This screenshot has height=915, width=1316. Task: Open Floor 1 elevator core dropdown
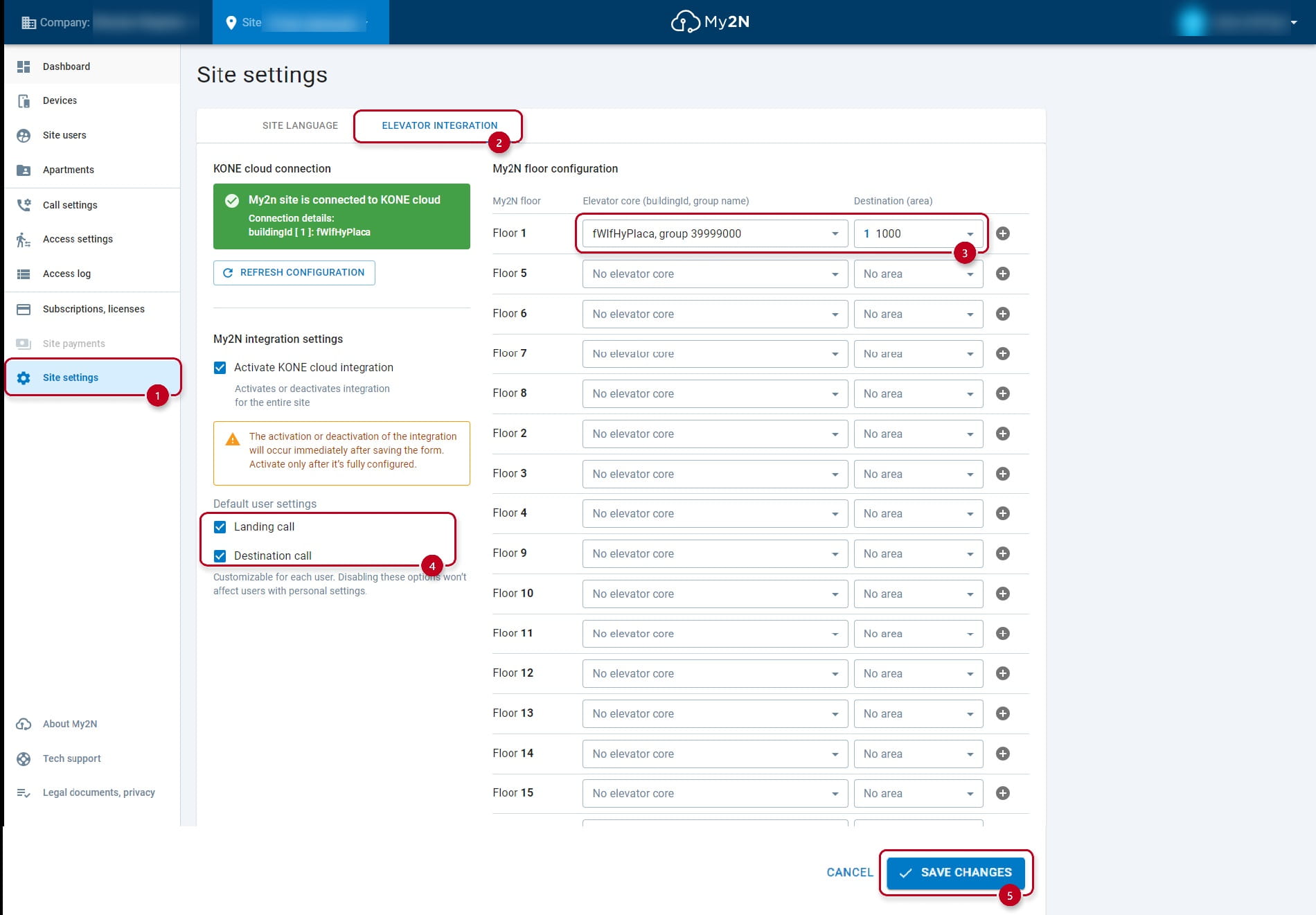715,233
